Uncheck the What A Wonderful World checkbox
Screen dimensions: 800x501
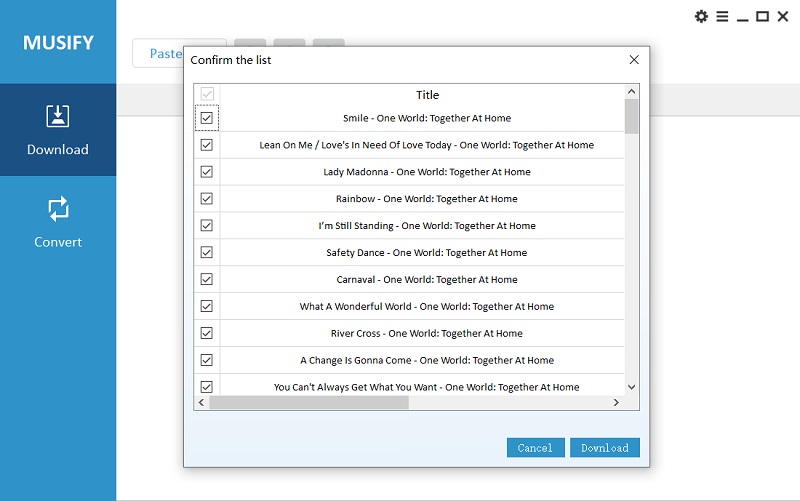coord(207,306)
